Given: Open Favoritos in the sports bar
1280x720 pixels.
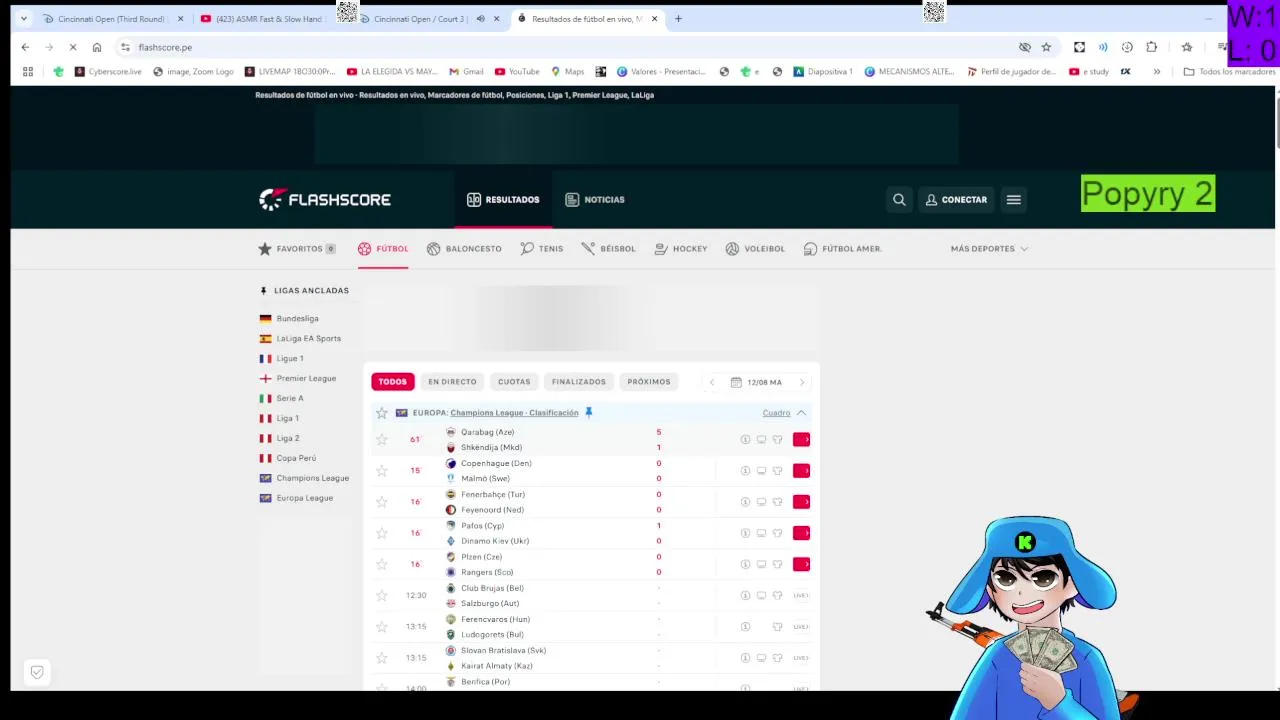Looking at the screenshot, I should [297, 249].
